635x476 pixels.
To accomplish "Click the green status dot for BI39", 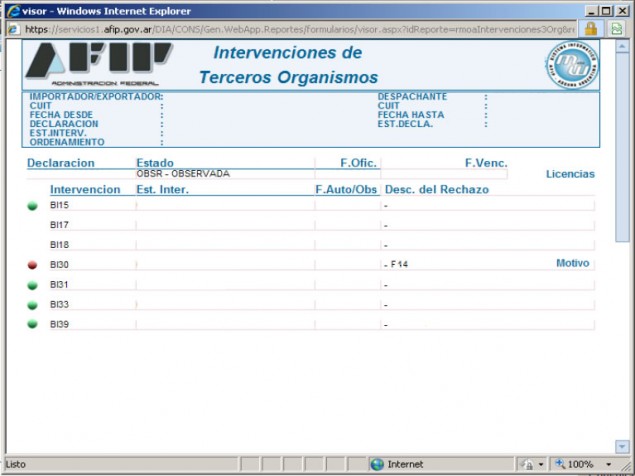I will coord(32,324).
